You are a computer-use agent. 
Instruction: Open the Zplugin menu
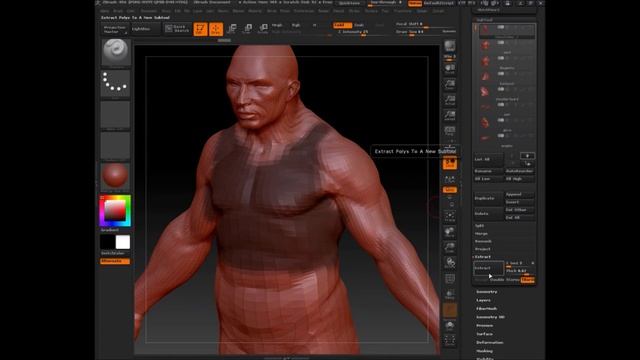coord(422,11)
